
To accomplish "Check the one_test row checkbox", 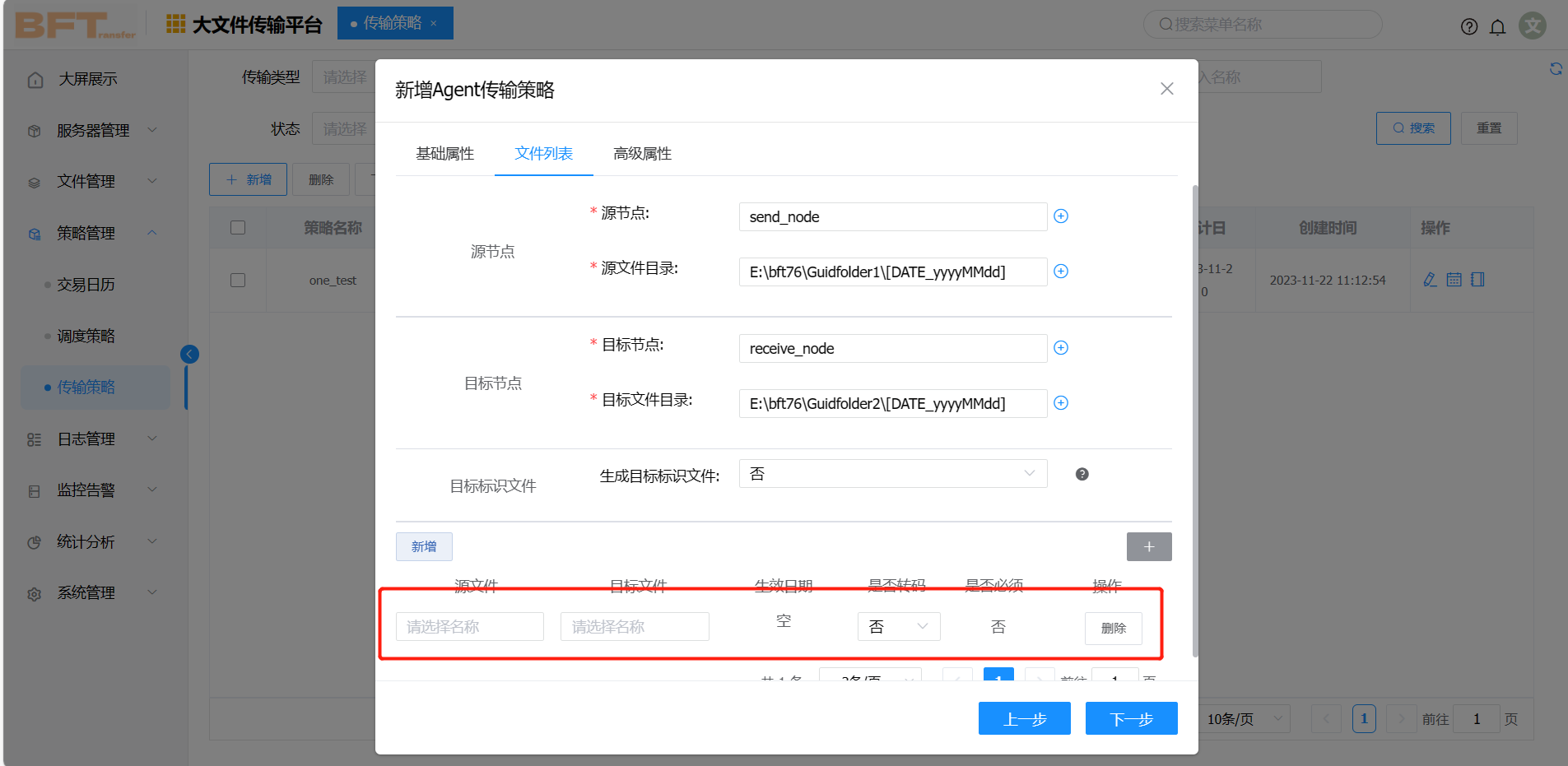I will (238, 281).
